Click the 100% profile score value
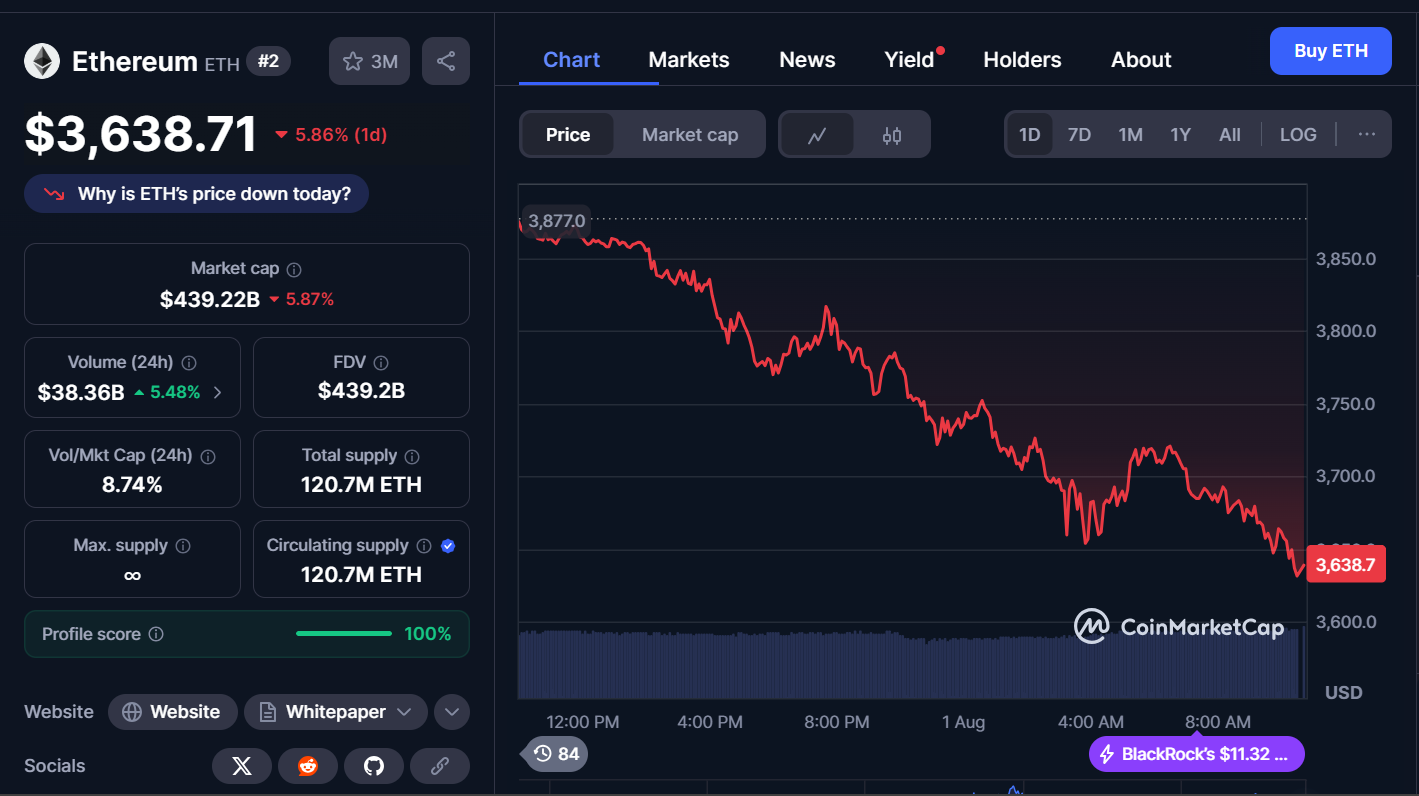Screen dimensions: 1419x796 pyautogui.click(x=428, y=634)
